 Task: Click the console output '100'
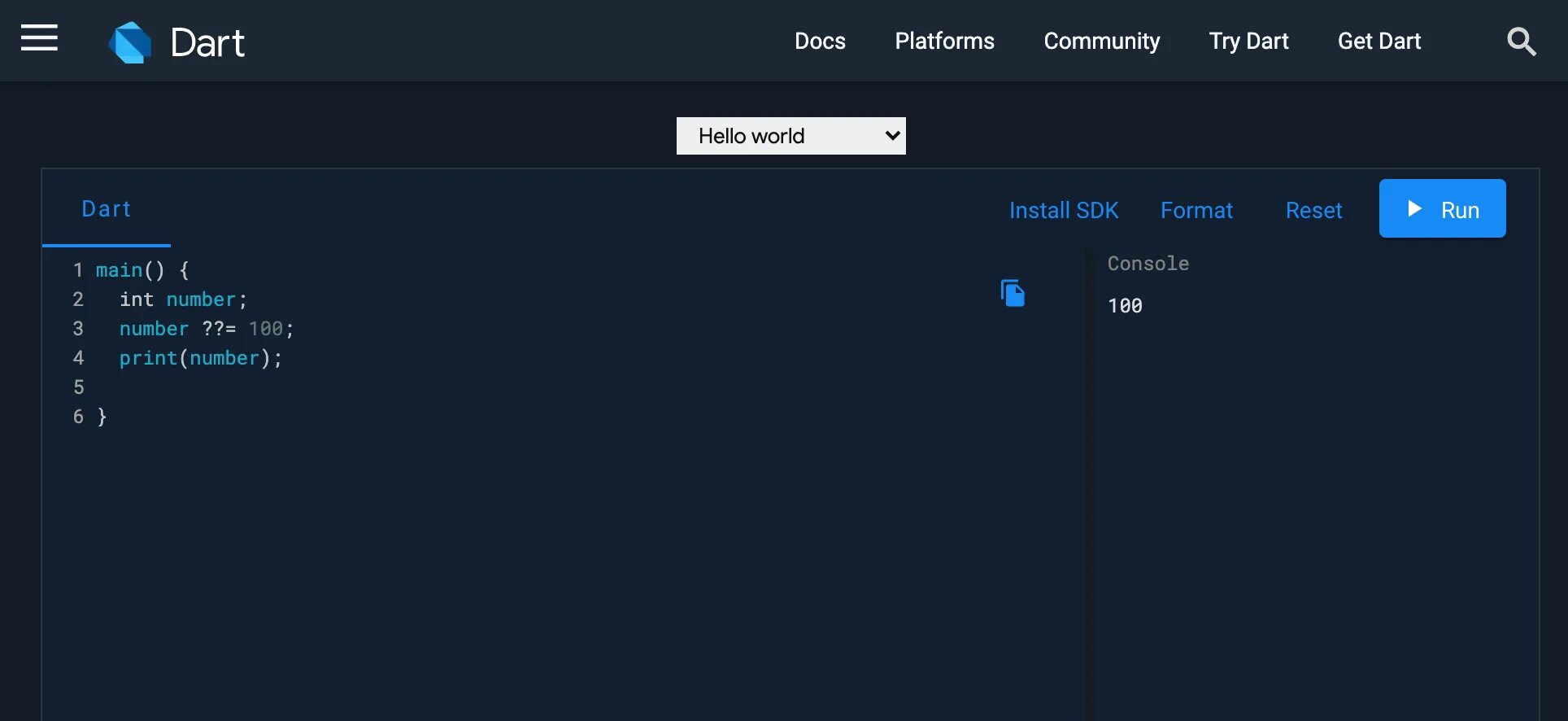click(1125, 306)
